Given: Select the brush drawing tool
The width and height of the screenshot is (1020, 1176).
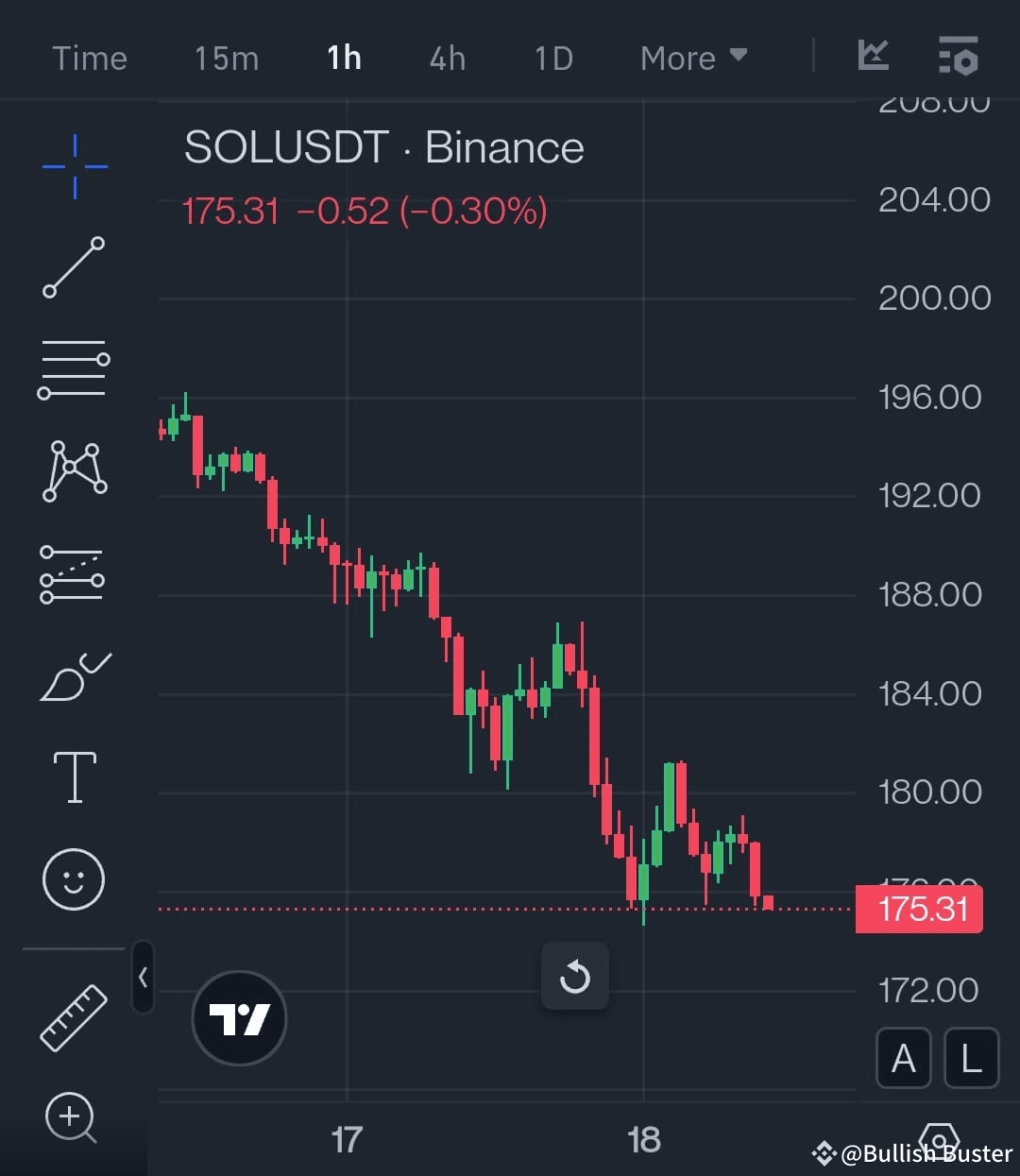Looking at the screenshot, I should 73,674.
